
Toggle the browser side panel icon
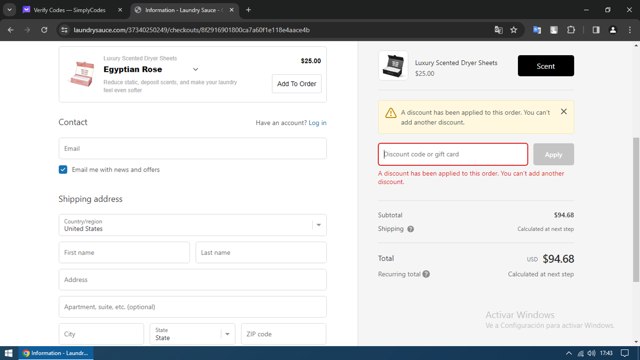tap(596, 30)
